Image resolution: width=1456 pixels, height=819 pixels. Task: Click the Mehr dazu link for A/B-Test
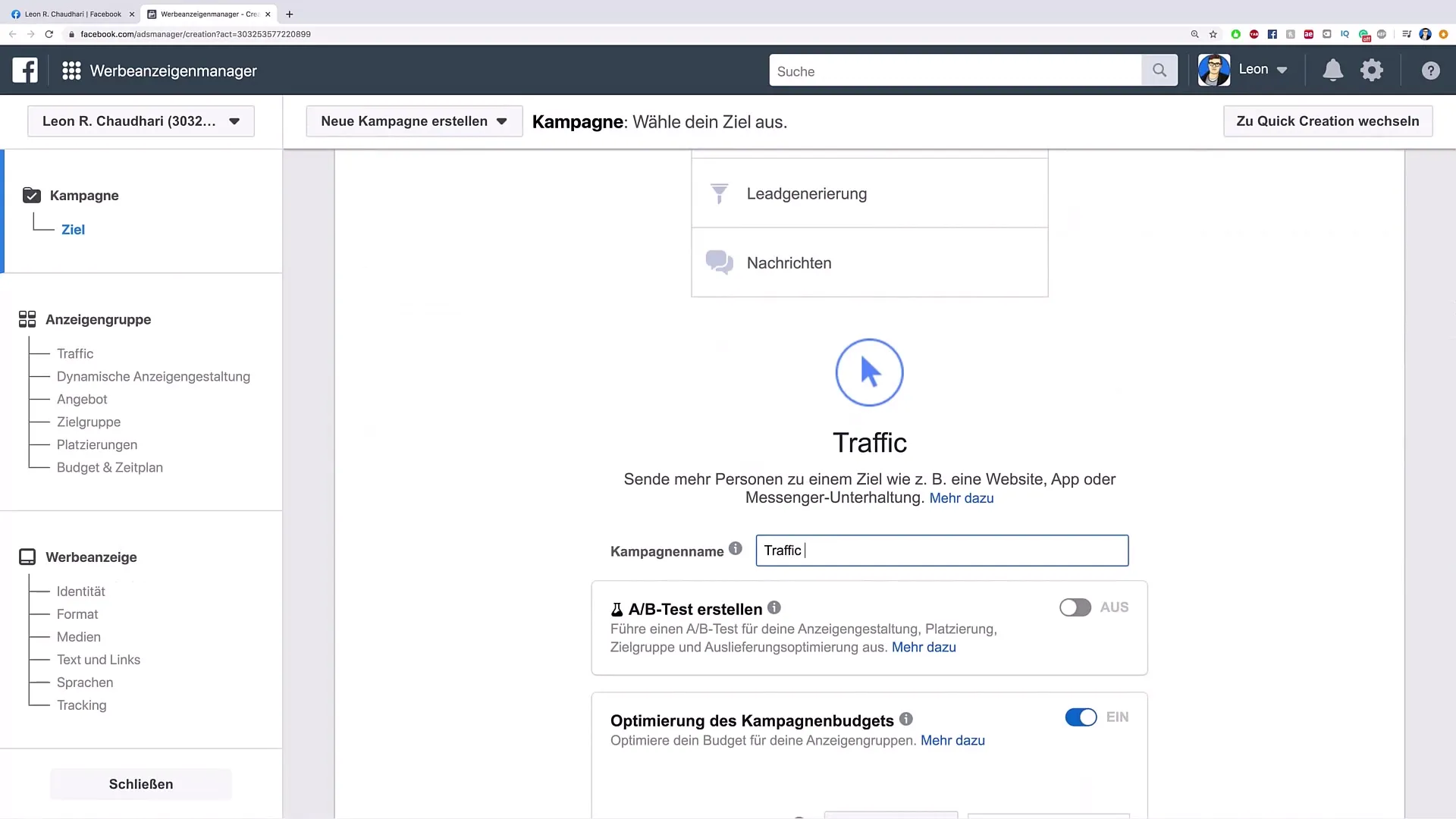coord(923,647)
